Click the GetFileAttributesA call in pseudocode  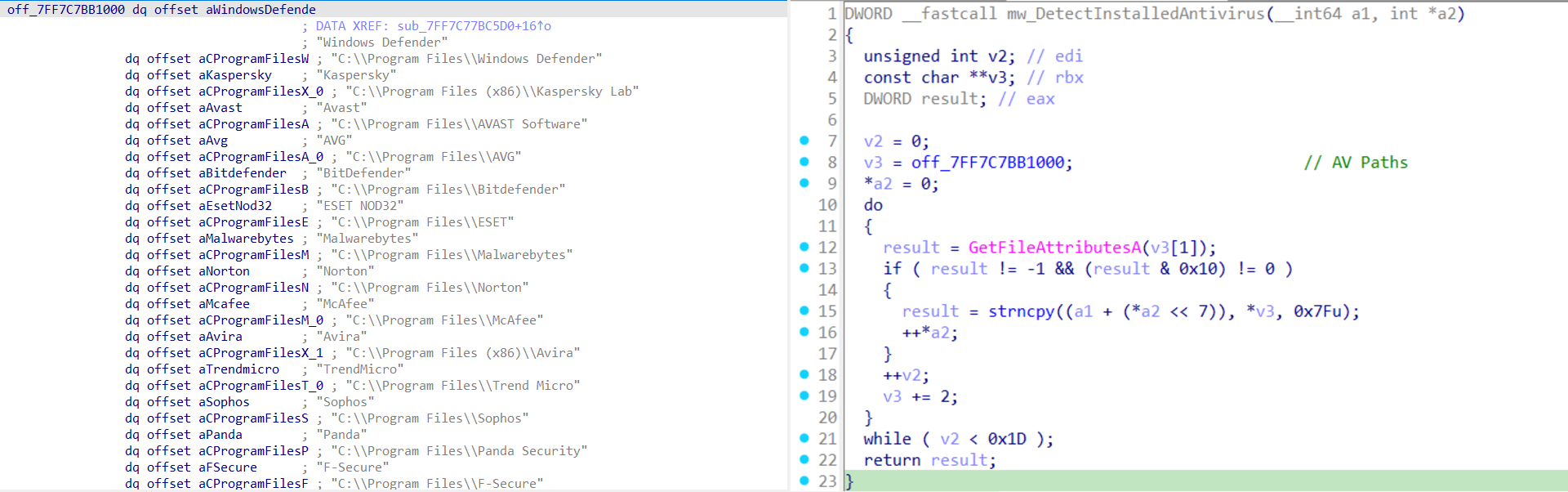tap(1053, 248)
